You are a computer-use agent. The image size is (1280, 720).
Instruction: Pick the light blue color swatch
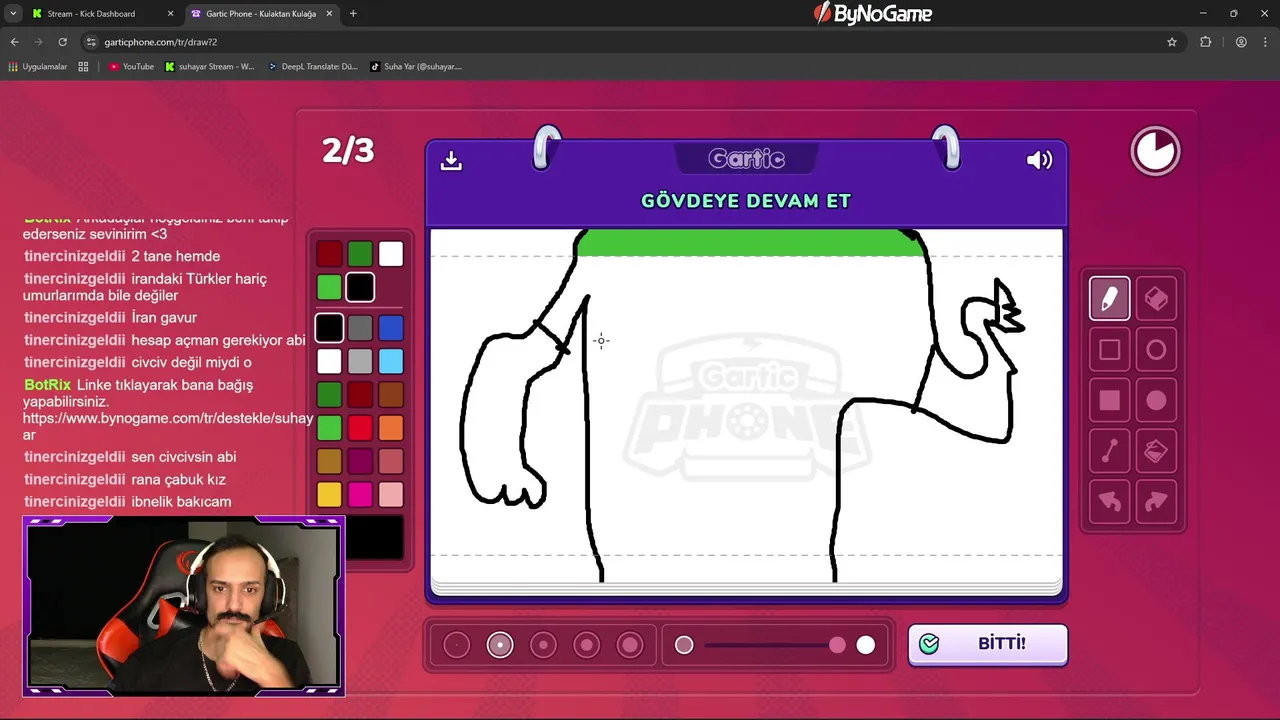(391, 361)
